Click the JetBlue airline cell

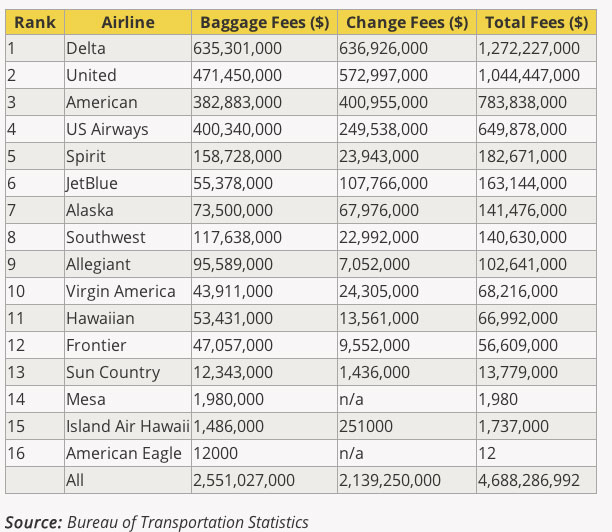click(90, 183)
